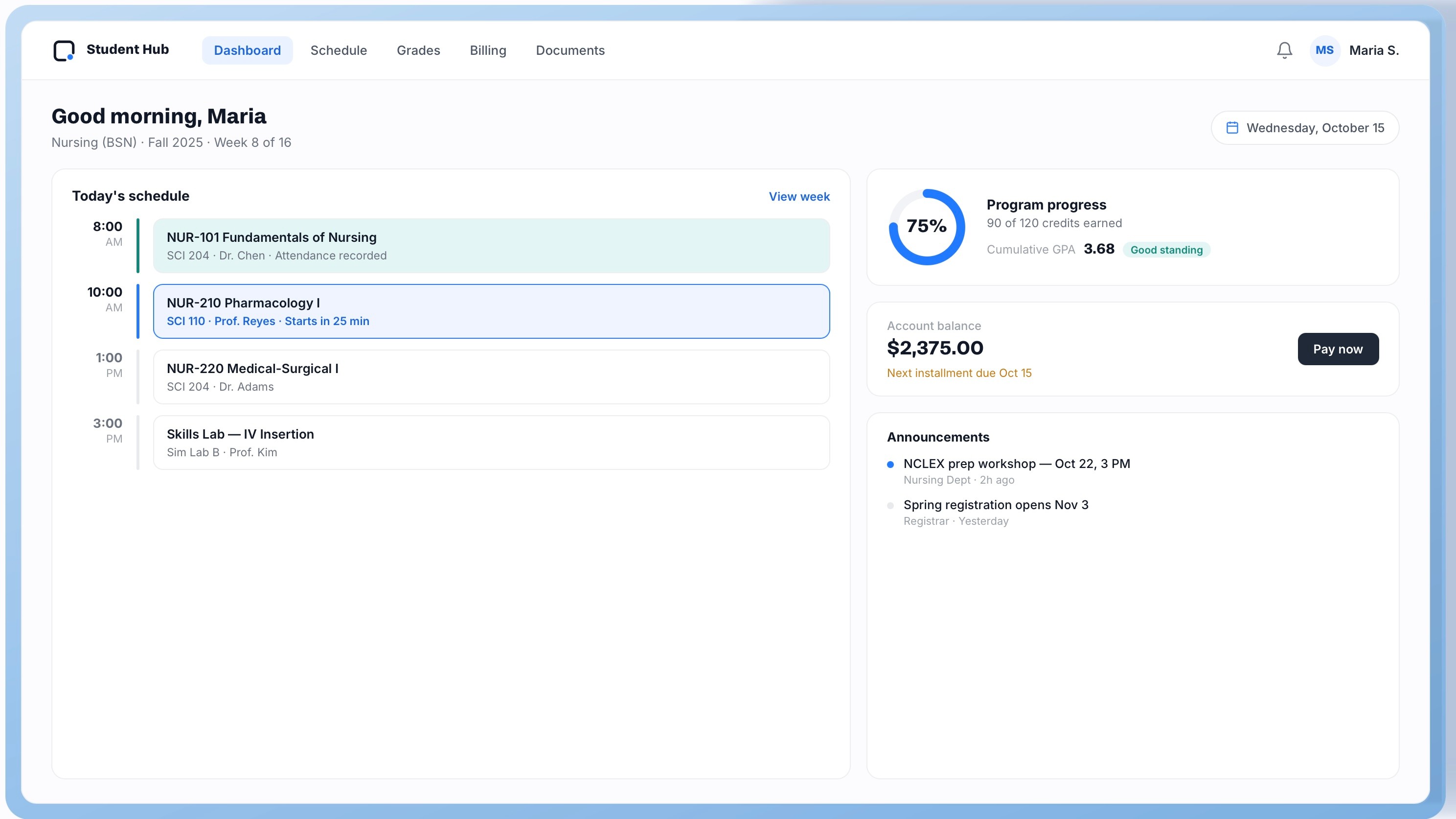Select the Documents tab
The height and width of the screenshot is (819, 1456).
[570, 50]
